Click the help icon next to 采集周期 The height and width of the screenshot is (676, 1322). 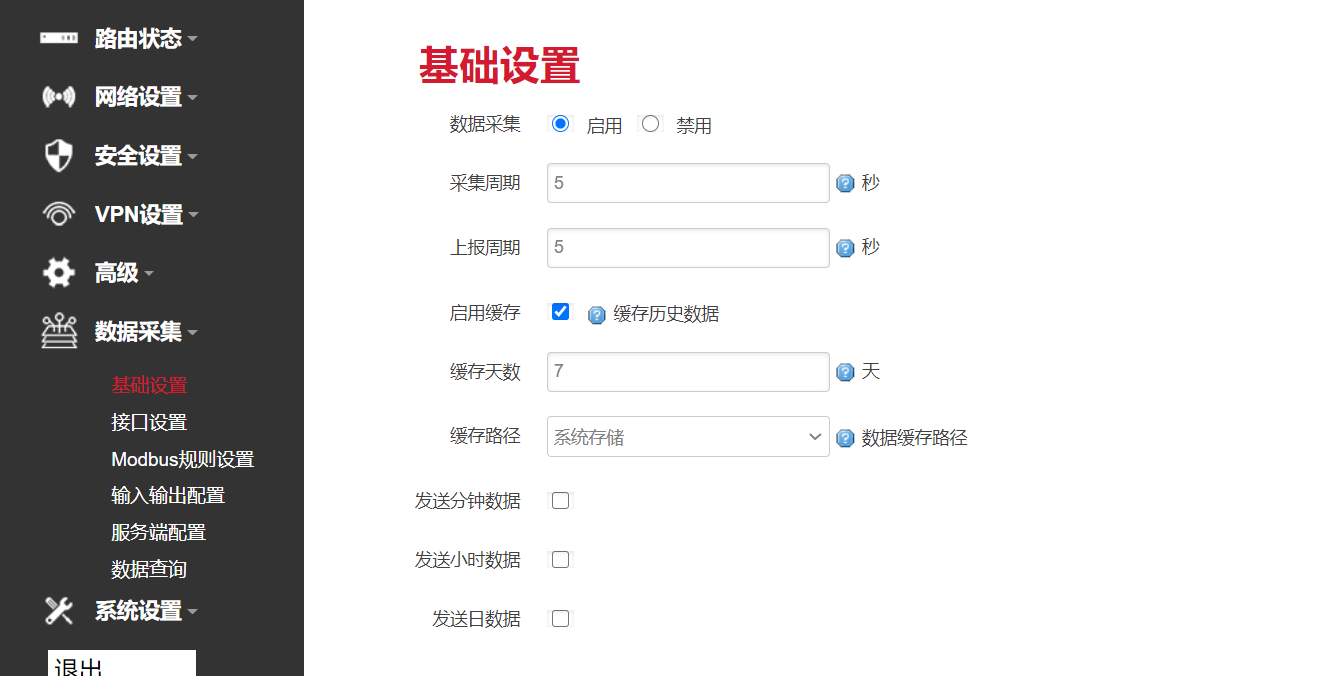(x=847, y=183)
